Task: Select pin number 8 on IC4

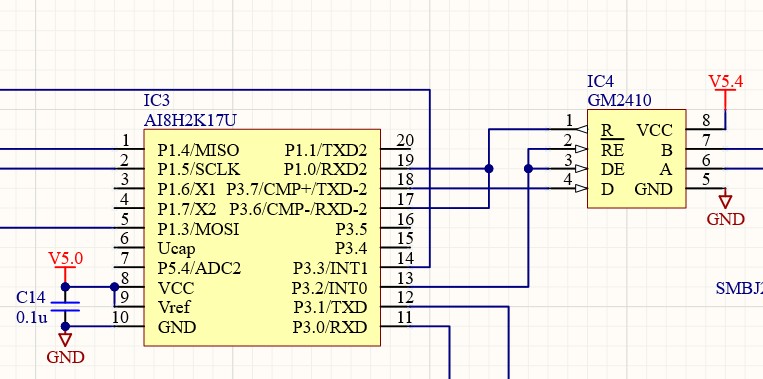Action: [707, 121]
